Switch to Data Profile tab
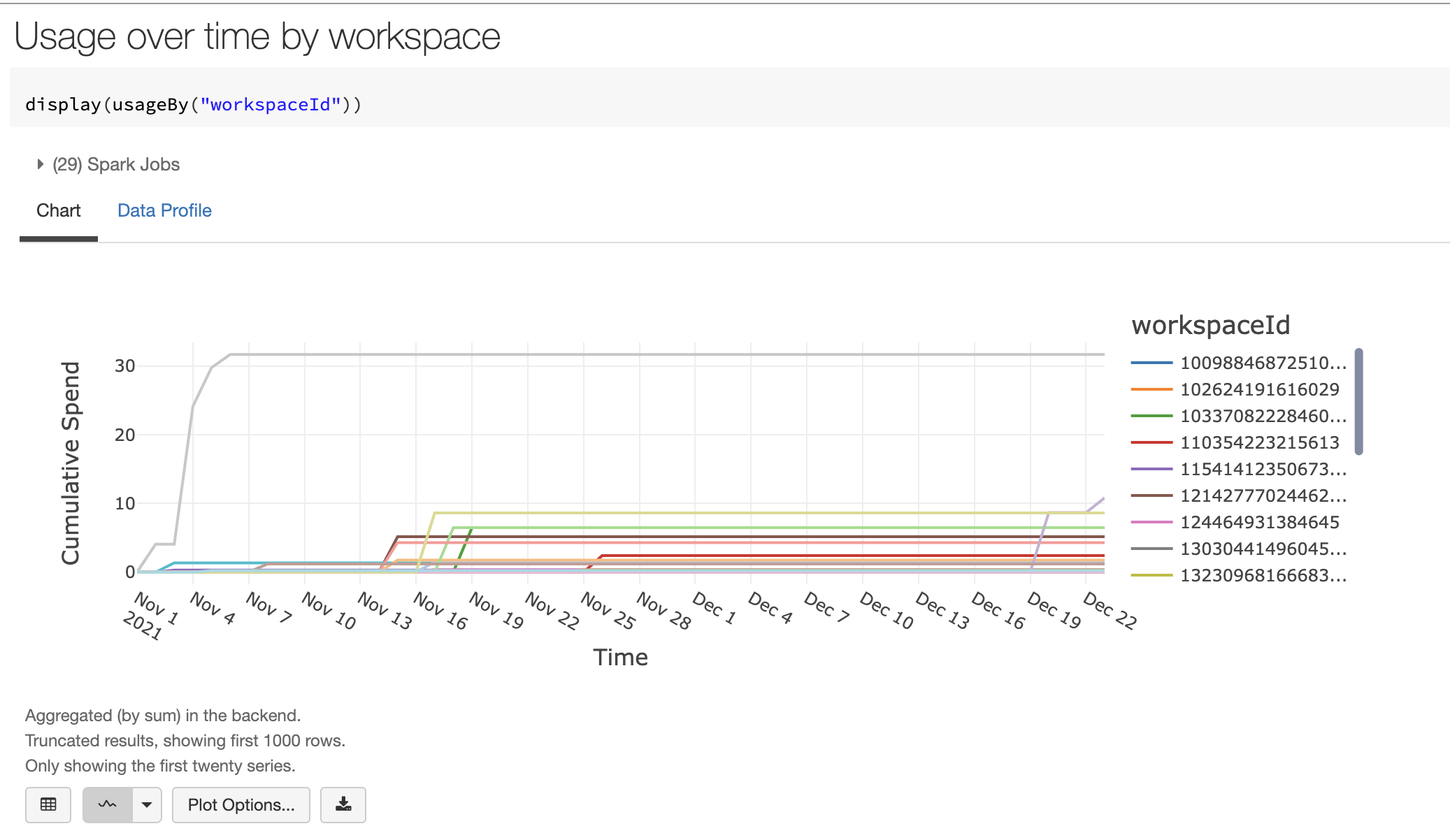Image resolution: width=1450 pixels, height=840 pixels. tap(164, 210)
